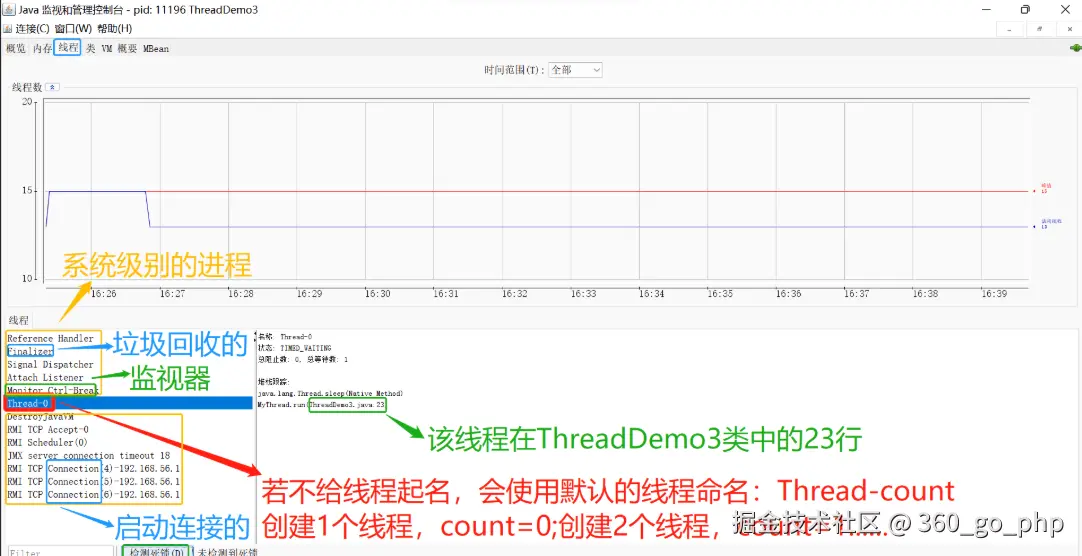Select the DestroyJavaVM thread
This screenshot has height=556, width=1082.
click(x=40, y=417)
